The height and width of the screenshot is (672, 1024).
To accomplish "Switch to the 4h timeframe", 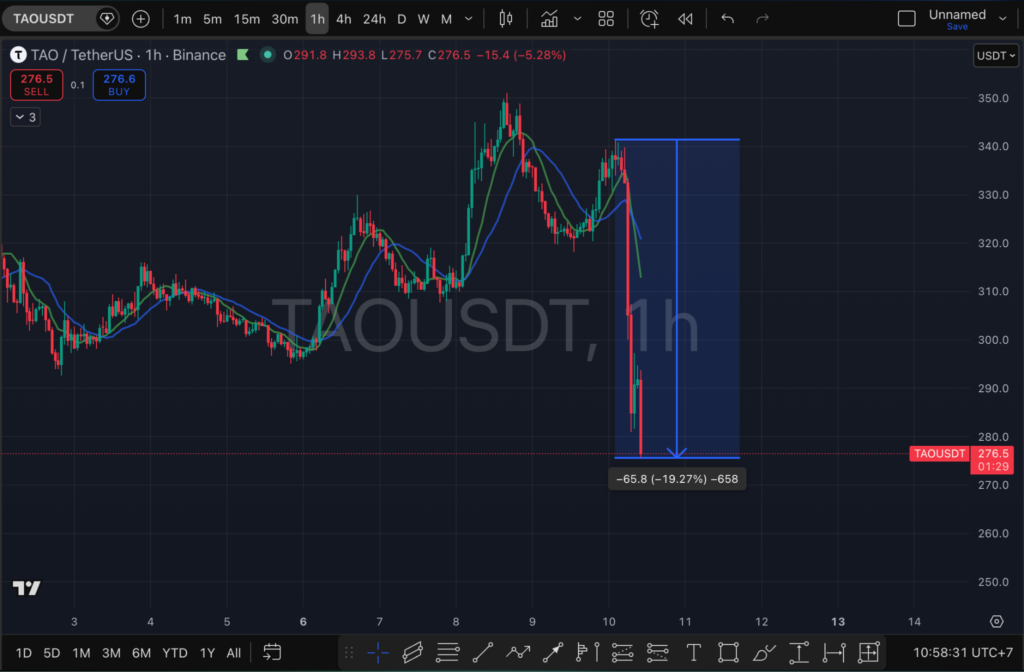I will pyautogui.click(x=343, y=19).
